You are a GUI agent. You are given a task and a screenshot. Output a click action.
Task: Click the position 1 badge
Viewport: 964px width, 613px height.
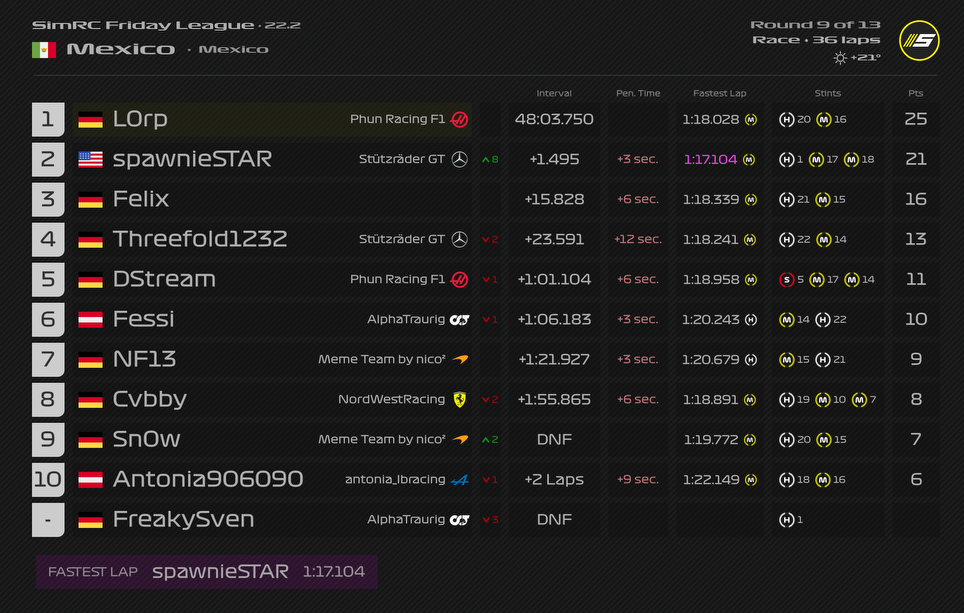tap(48, 119)
